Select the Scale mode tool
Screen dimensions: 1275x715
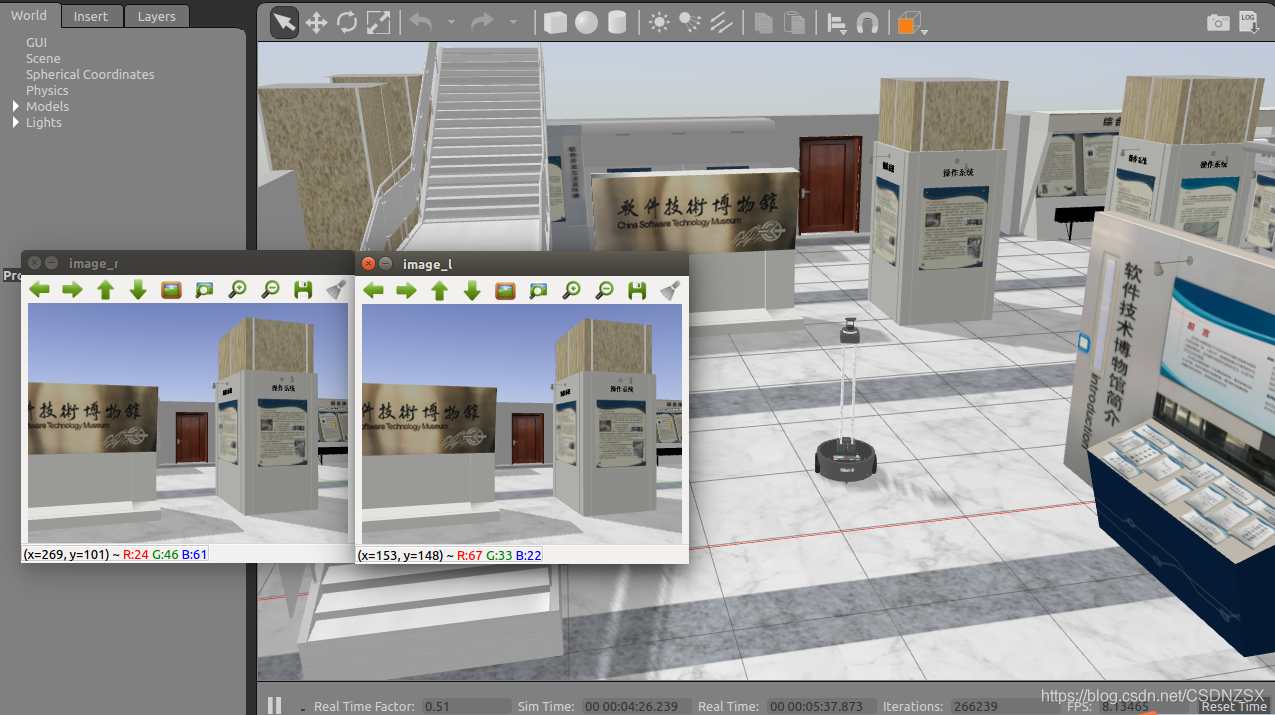pos(378,22)
